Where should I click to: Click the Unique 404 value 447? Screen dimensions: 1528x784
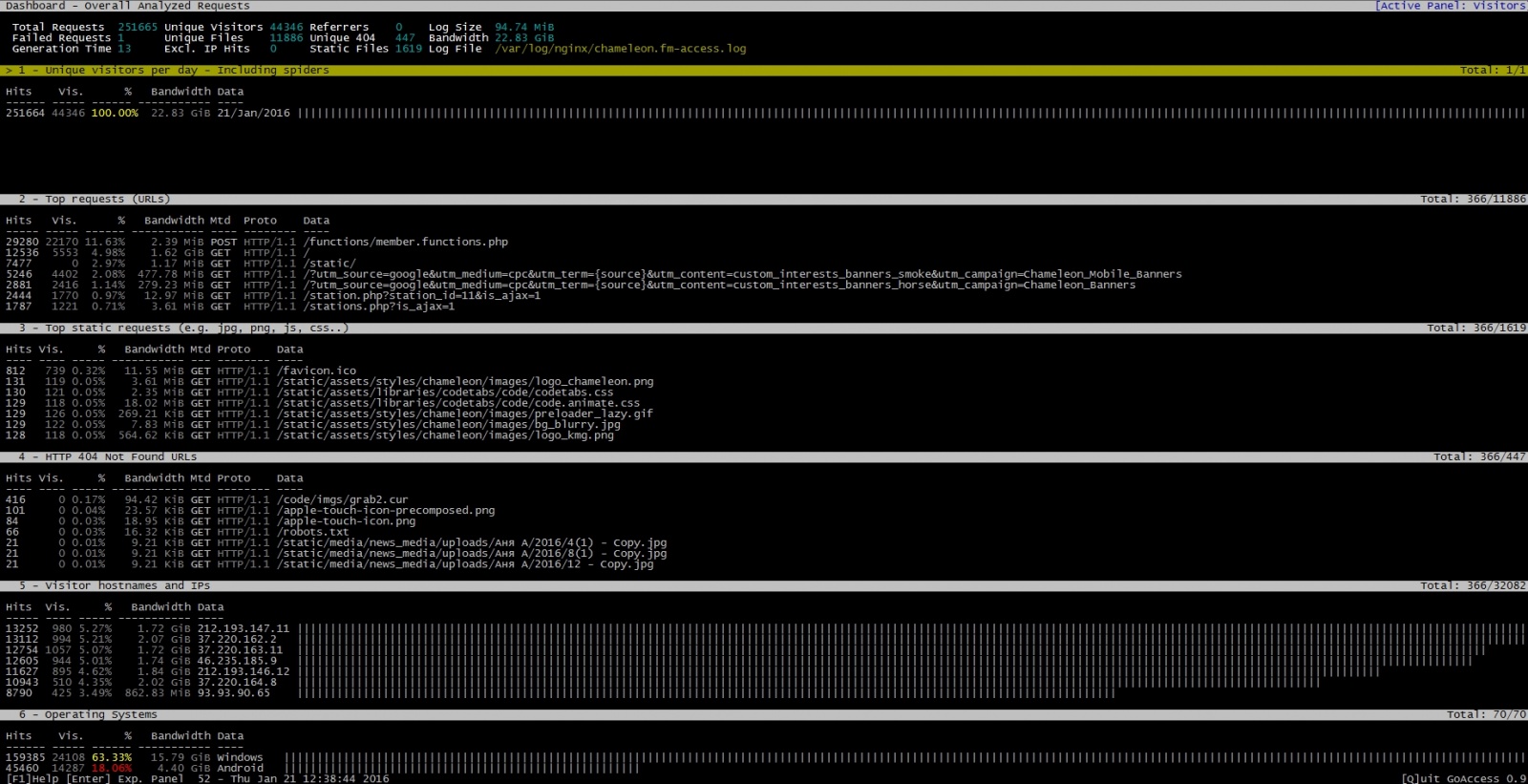[x=406, y=38]
